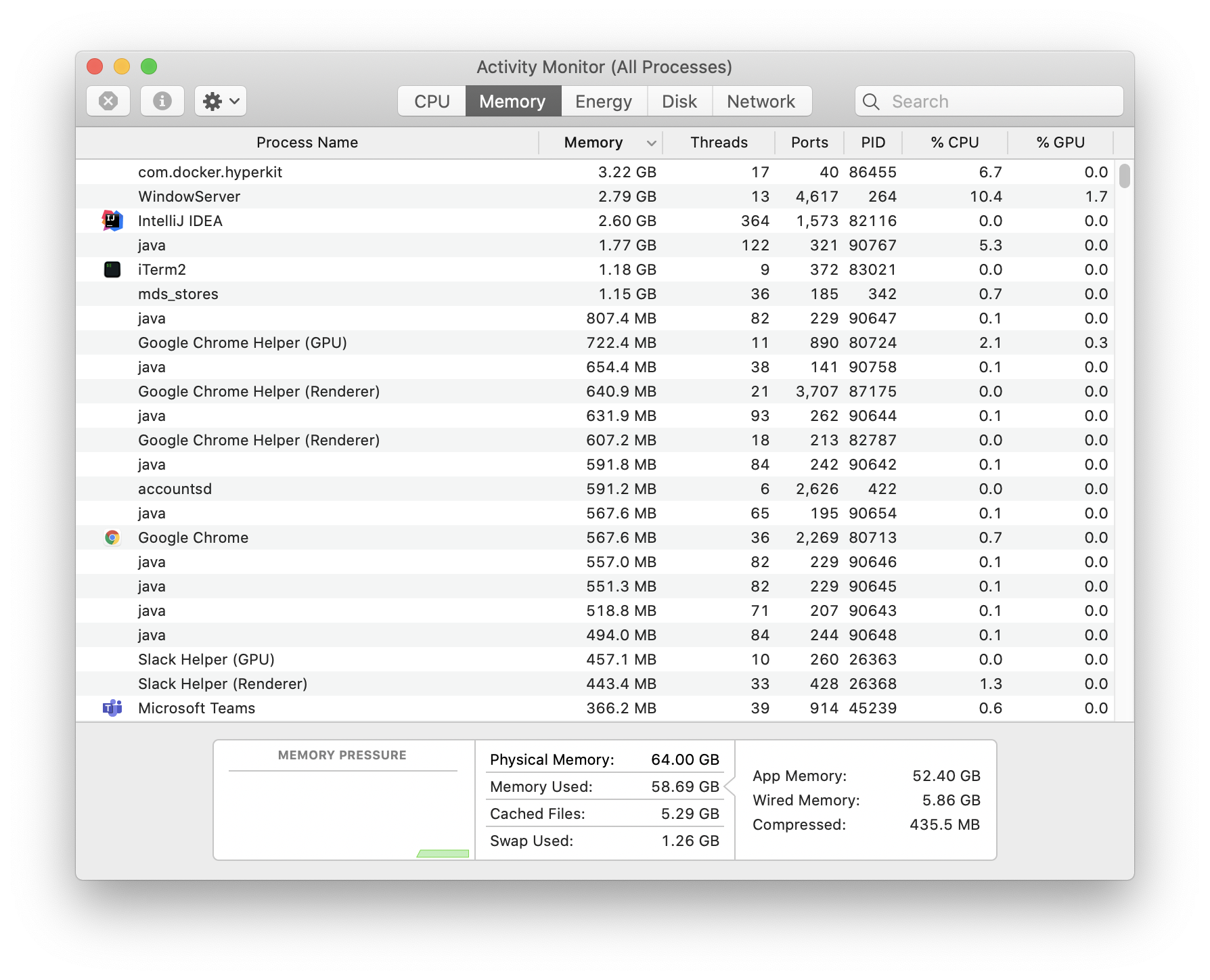Click the Swap Used 1.26 GB value
Image resolution: width=1210 pixels, height=980 pixels.
click(690, 841)
